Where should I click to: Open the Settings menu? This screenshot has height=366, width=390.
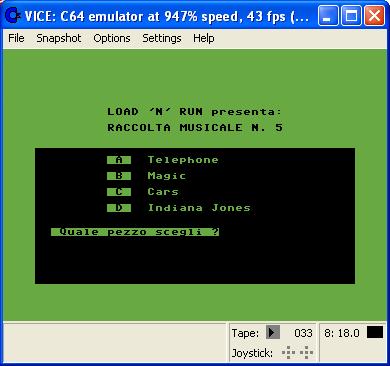tap(162, 38)
